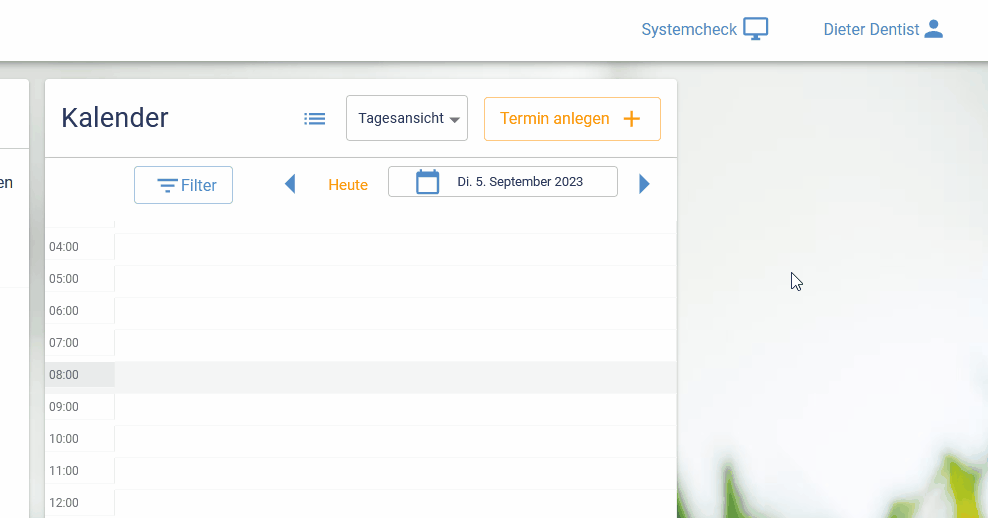This screenshot has height=518, width=988.
Task: Click the 12:00 time label
Action: click(64, 503)
